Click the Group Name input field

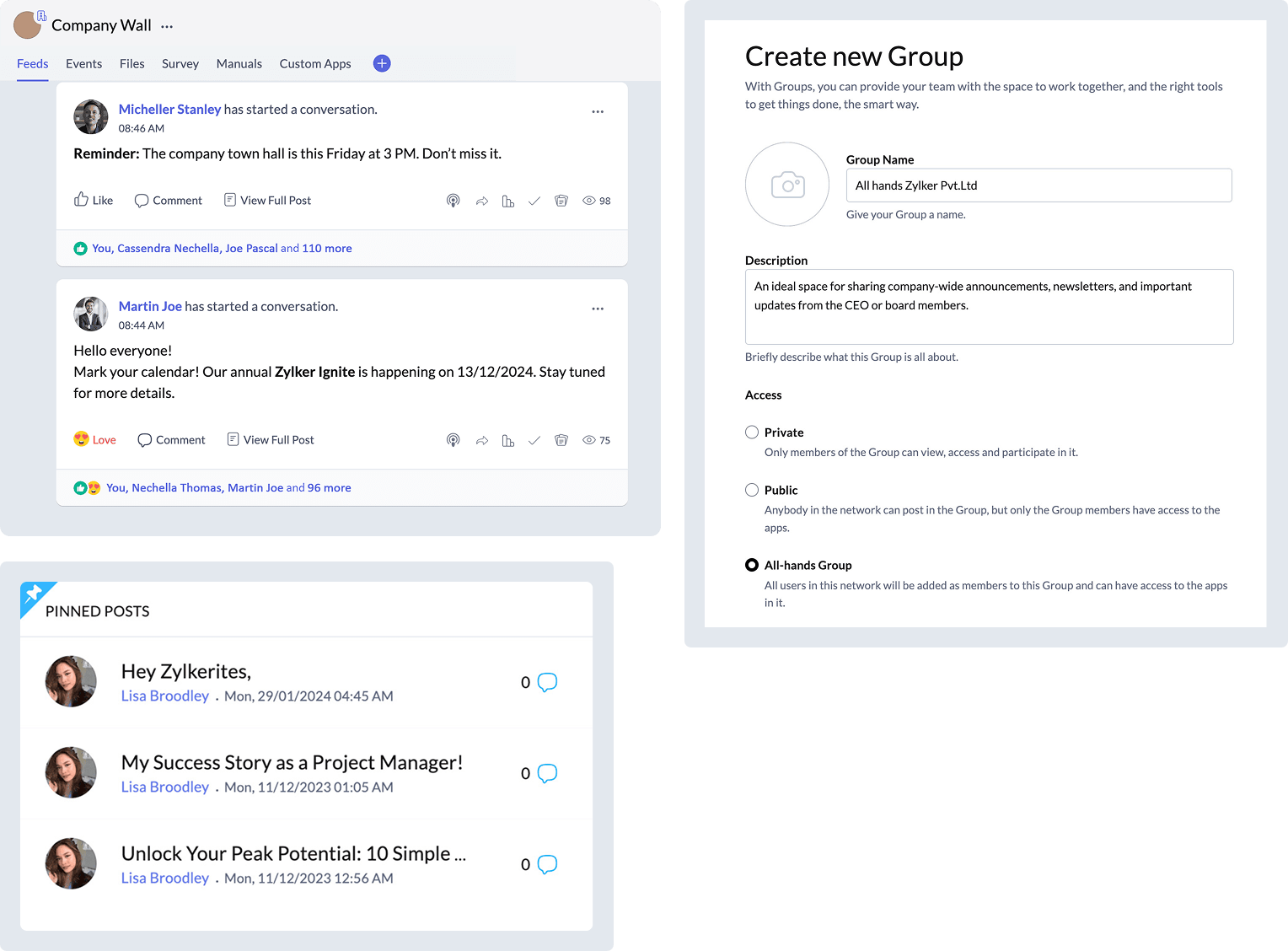(1038, 185)
